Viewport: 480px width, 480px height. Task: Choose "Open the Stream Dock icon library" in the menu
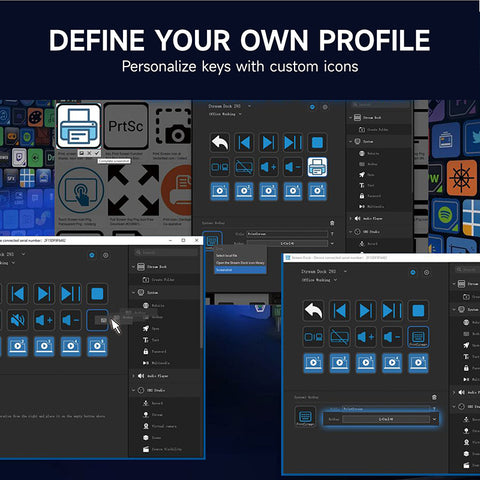240,263
